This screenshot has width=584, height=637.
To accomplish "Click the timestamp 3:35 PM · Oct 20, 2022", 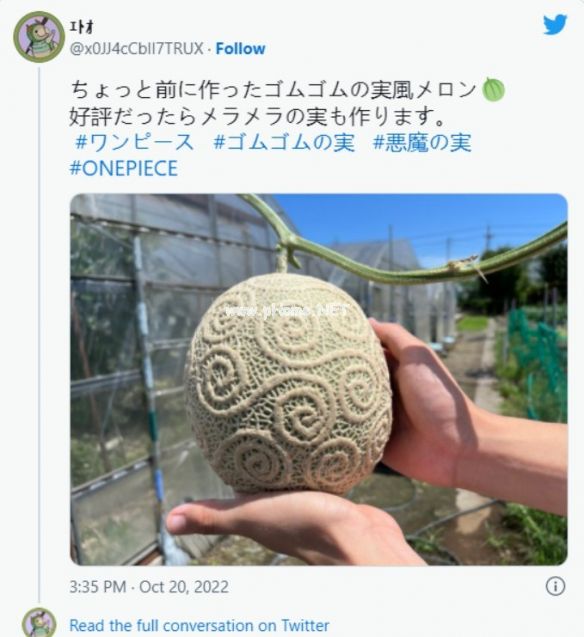I will coord(149,587).
